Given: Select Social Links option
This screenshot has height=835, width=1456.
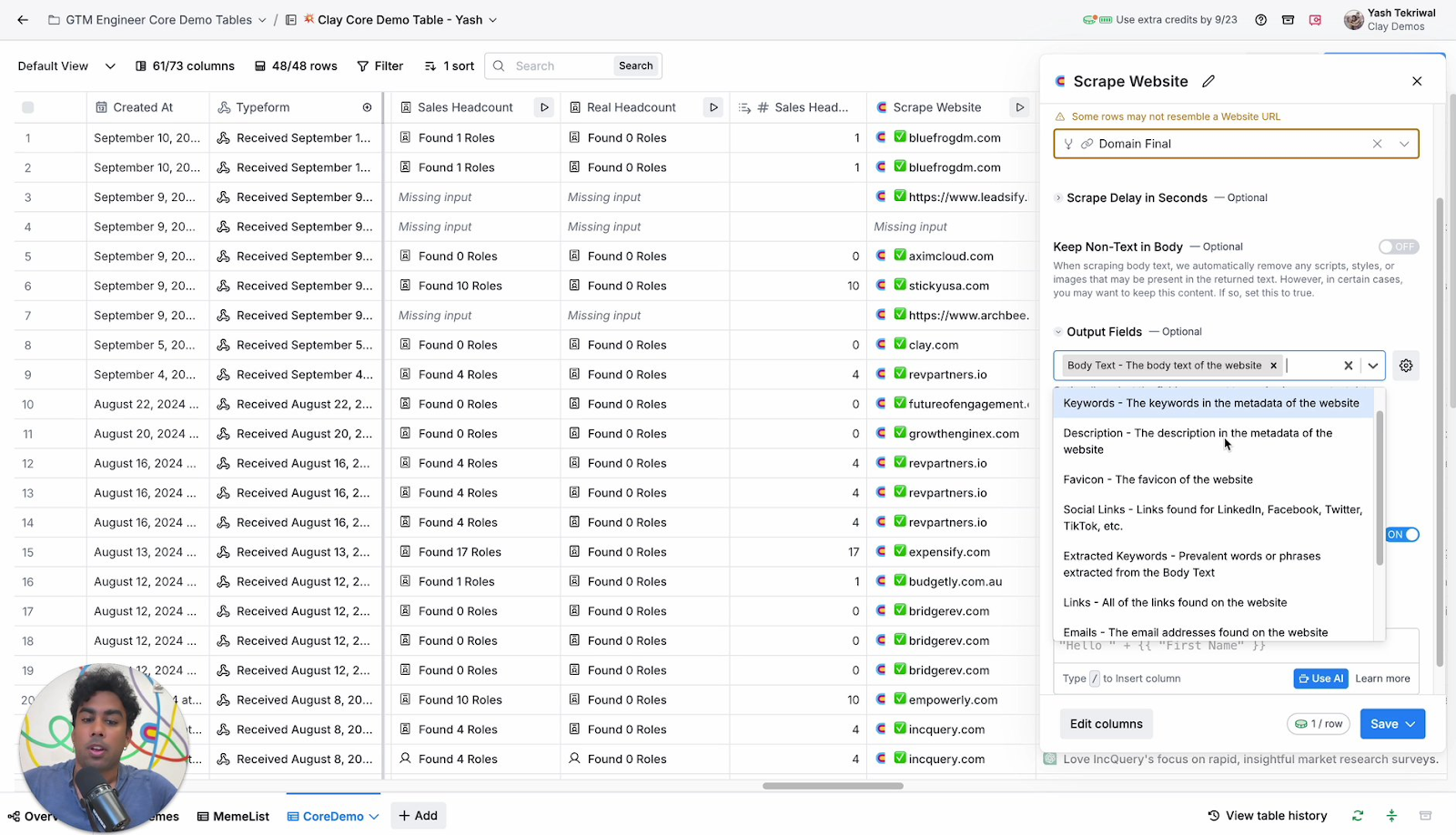Looking at the screenshot, I should 1211,518.
